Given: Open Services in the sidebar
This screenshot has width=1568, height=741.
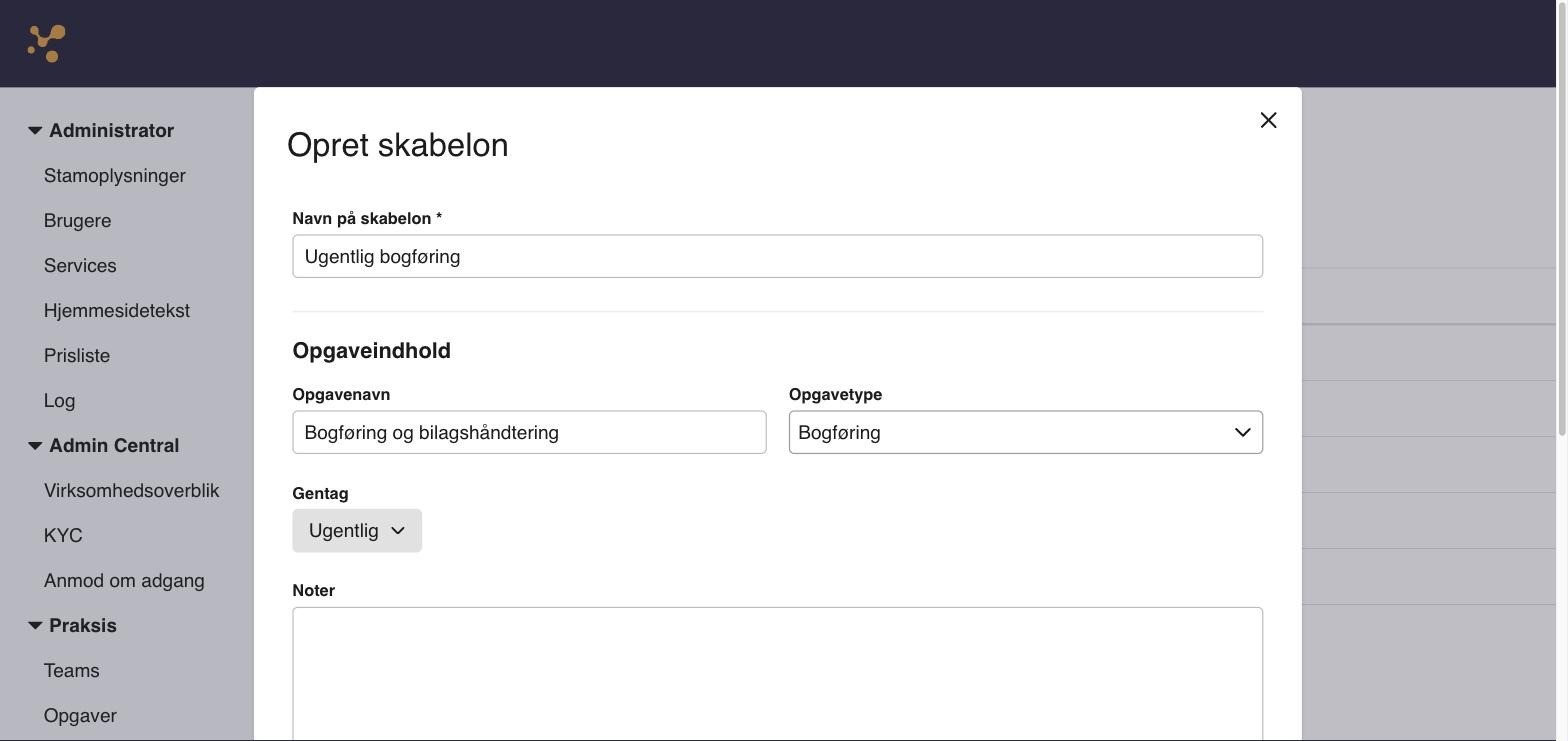Looking at the screenshot, I should pyautogui.click(x=80, y=266).
